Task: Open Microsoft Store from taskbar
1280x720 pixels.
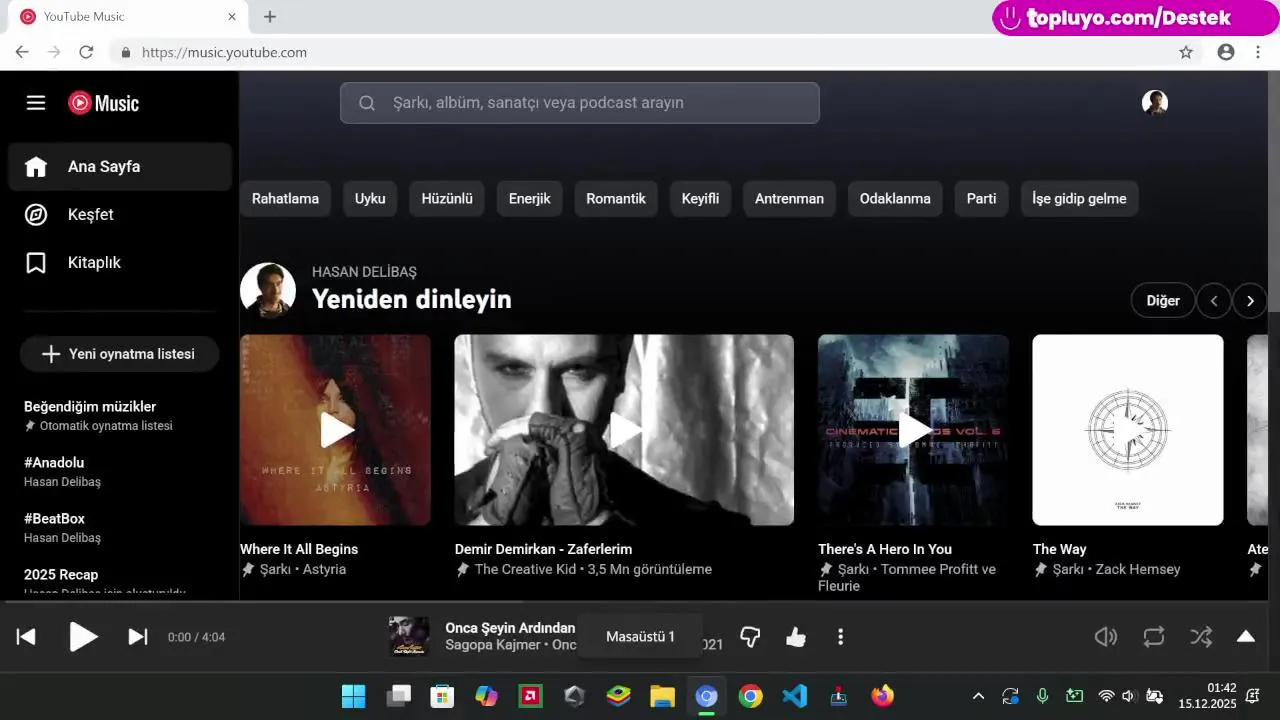Action: [x=442, y=696]
